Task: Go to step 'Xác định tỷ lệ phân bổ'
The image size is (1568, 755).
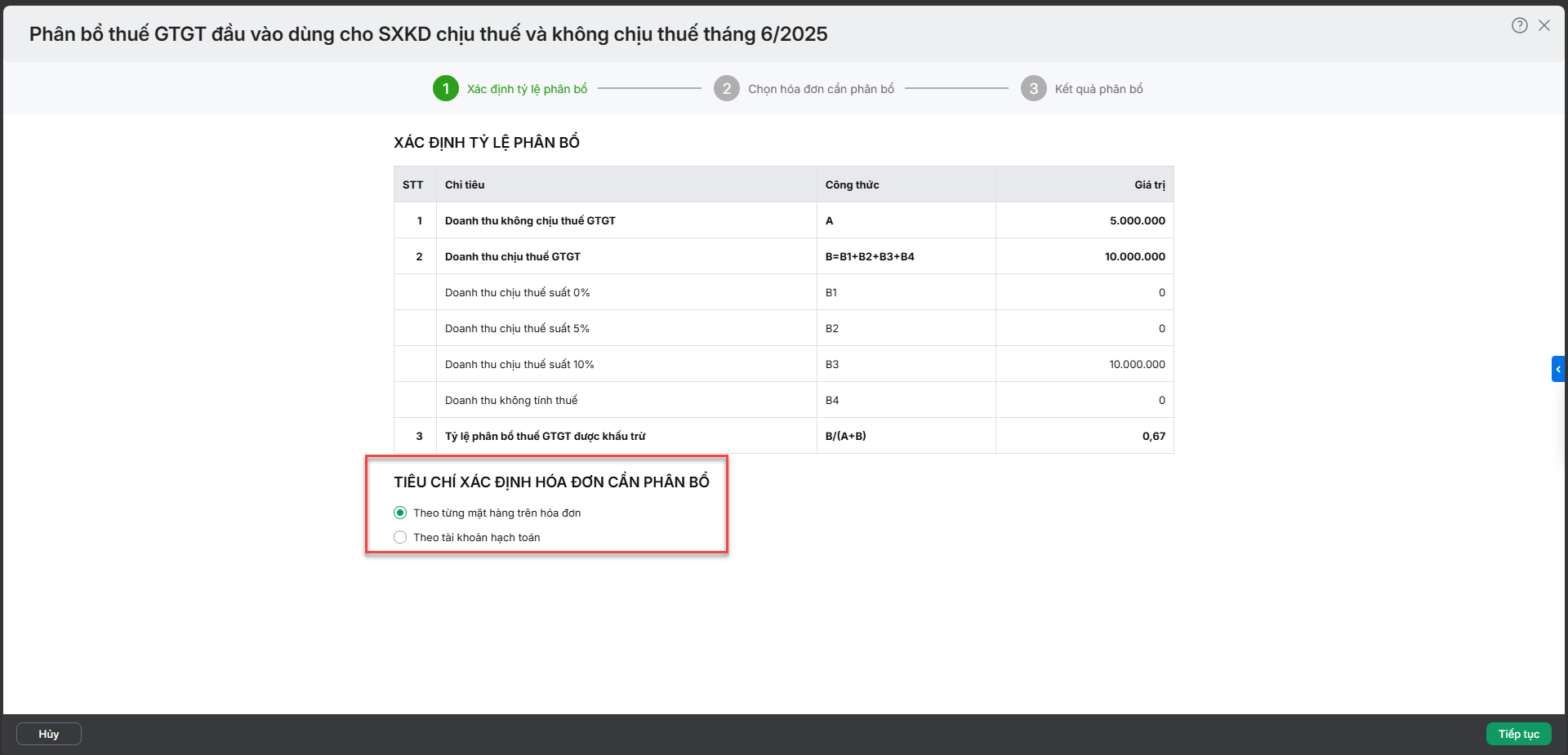Action: (x=527, y=89)
